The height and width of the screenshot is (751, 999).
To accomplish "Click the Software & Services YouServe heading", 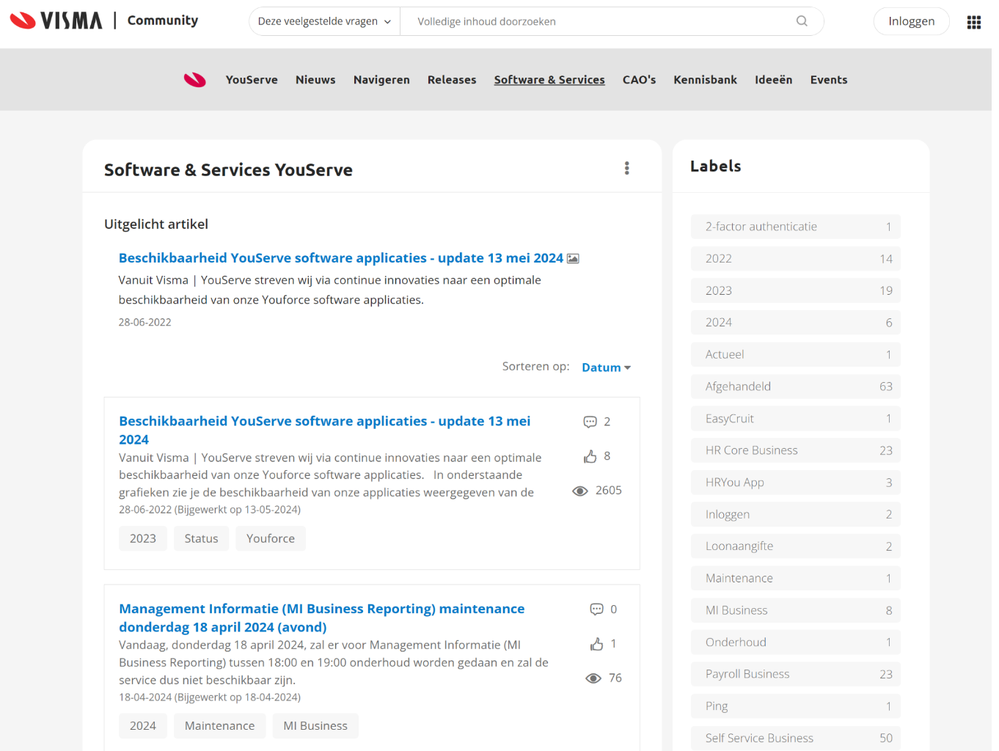I will point(228,170).
